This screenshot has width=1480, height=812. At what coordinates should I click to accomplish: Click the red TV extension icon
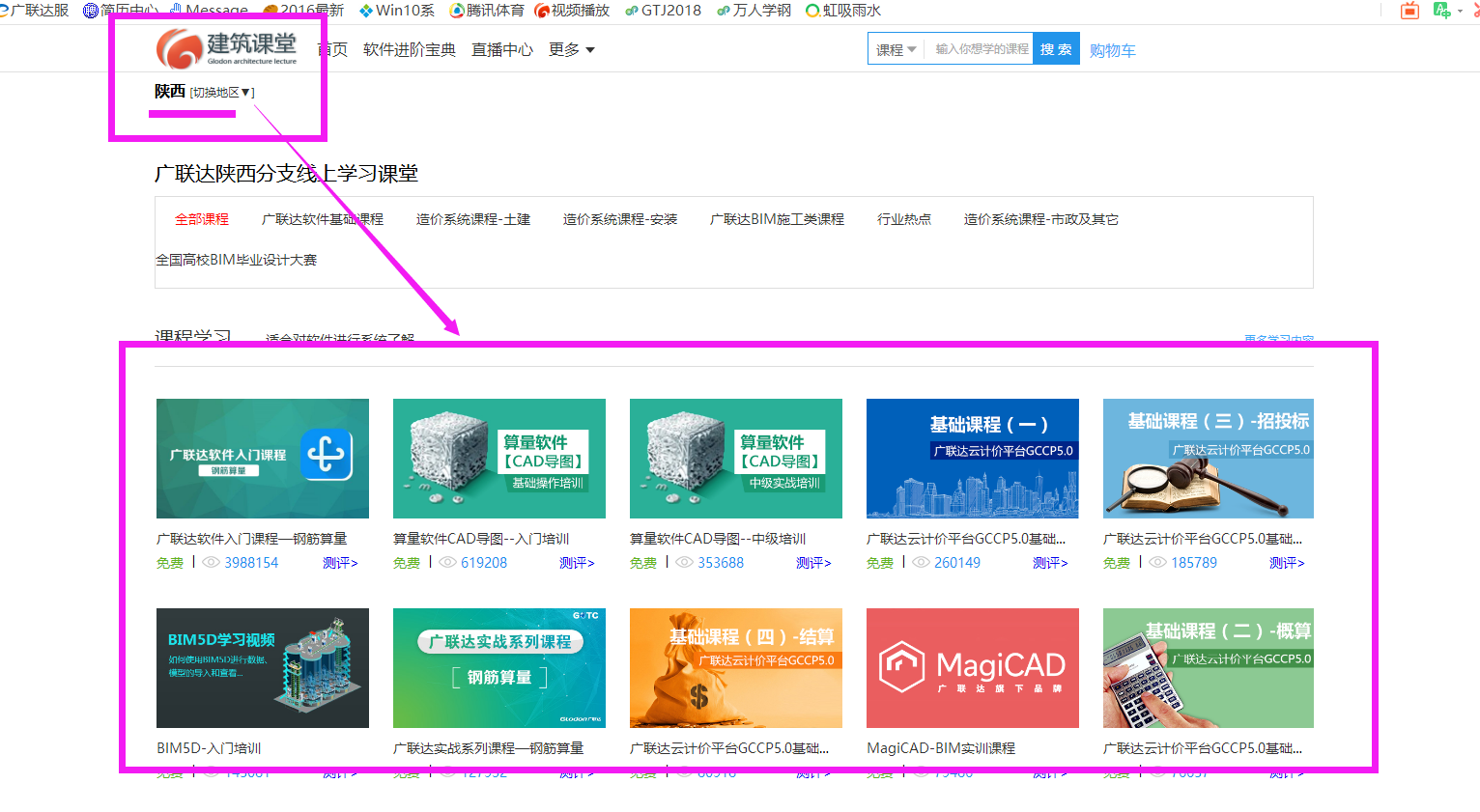click(1410, 11)
